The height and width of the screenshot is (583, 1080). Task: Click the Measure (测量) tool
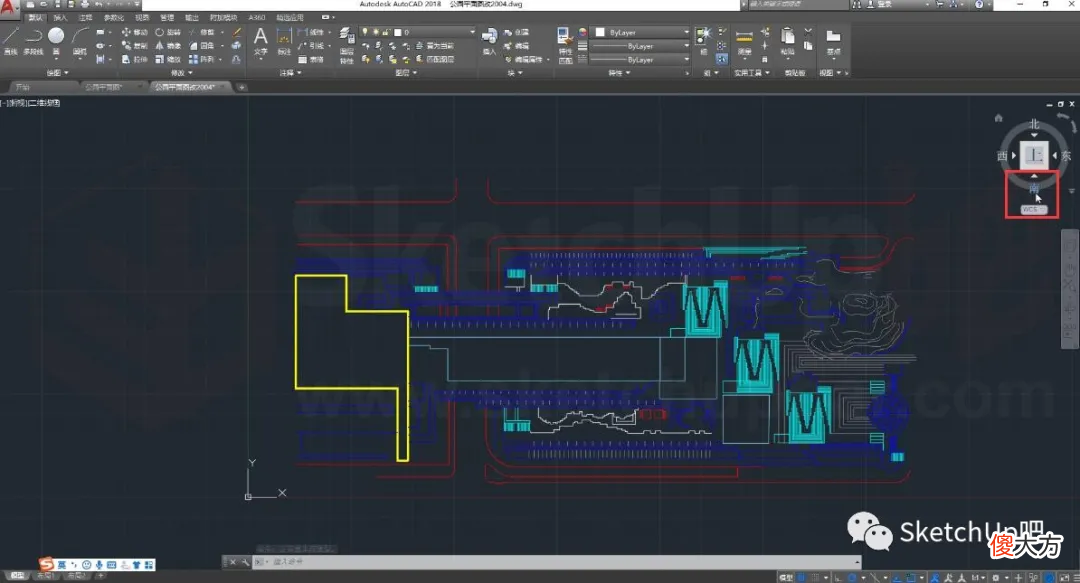(x=744, y=41)
